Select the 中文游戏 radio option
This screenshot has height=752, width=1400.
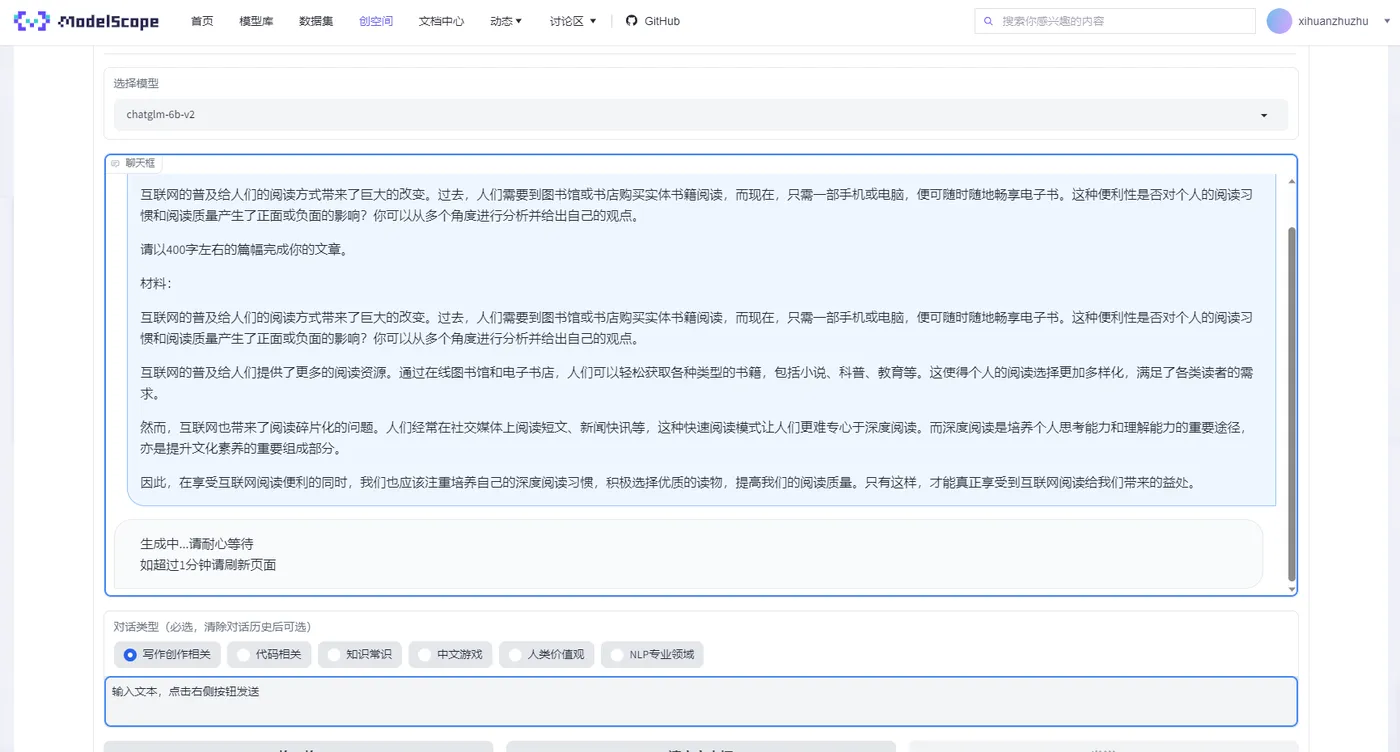click(x=451, y=655)
